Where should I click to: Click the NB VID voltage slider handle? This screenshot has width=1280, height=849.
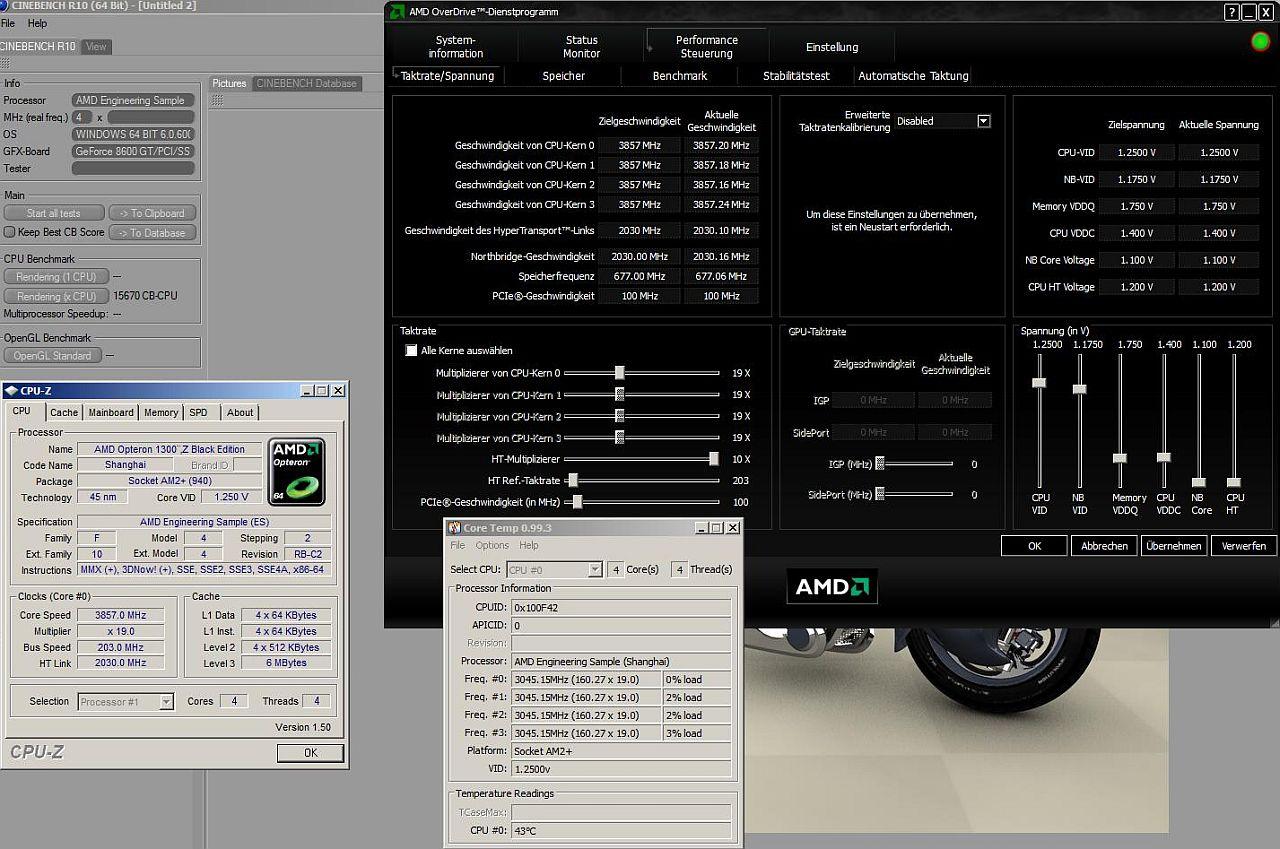pos(1079,389)
